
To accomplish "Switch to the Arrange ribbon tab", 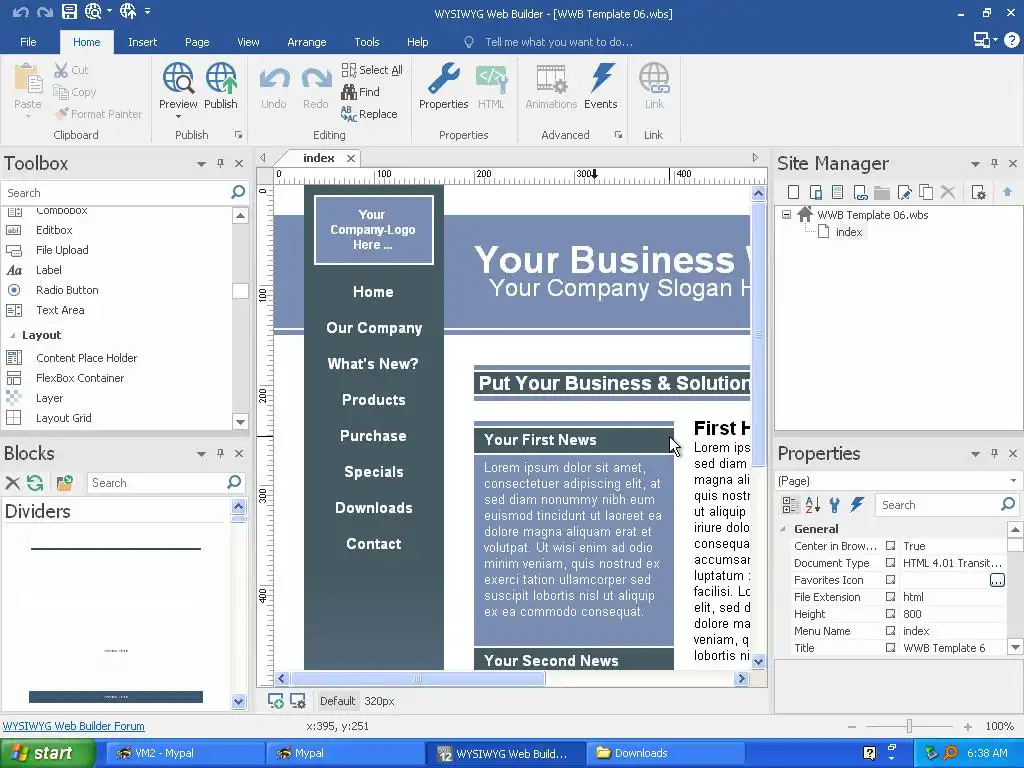I will 306,42.
